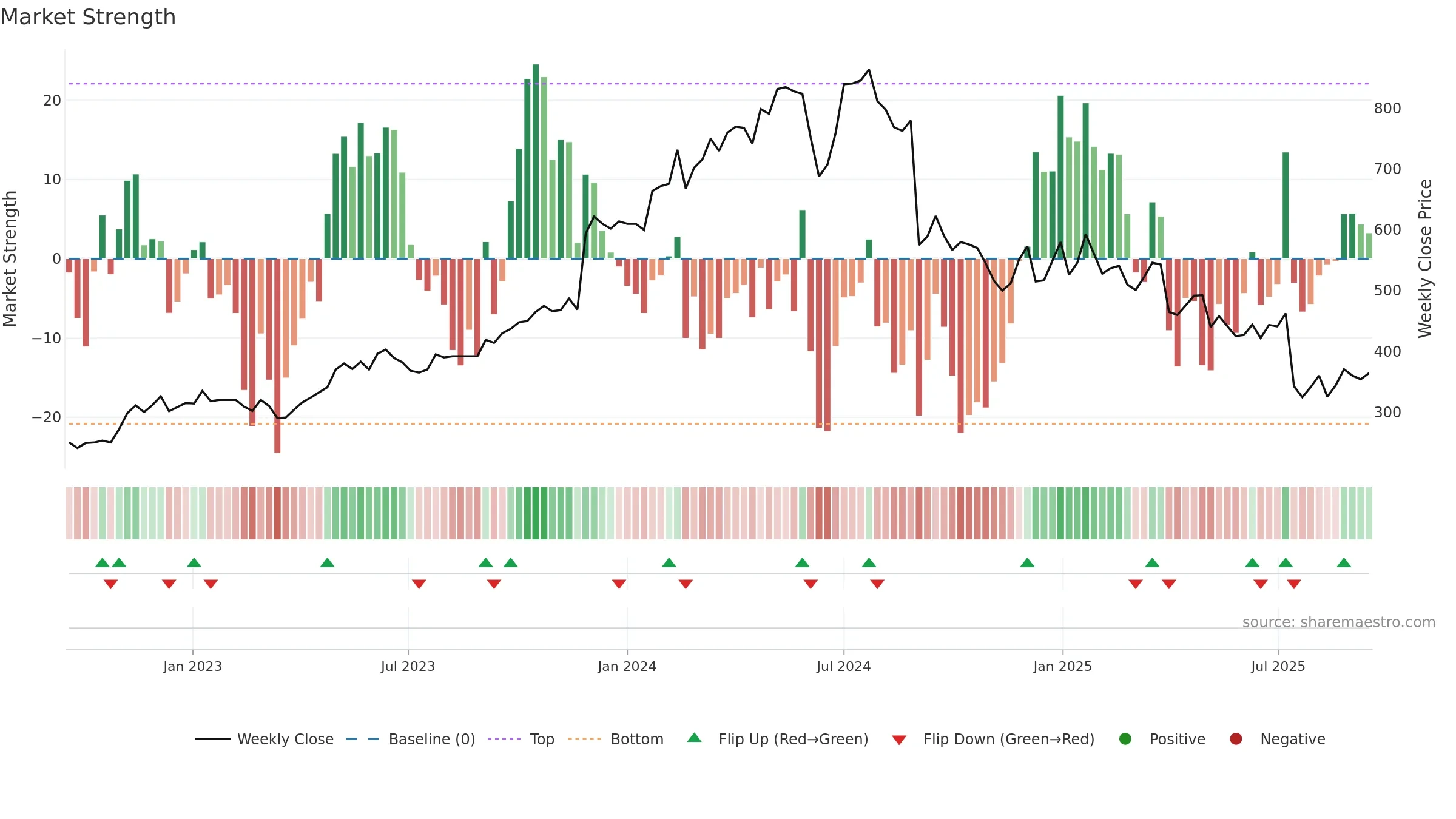Click the Market Strength chart title
Image resolution: width=1456 pixels, height=819 pixels.
click(x=88, y=17)
